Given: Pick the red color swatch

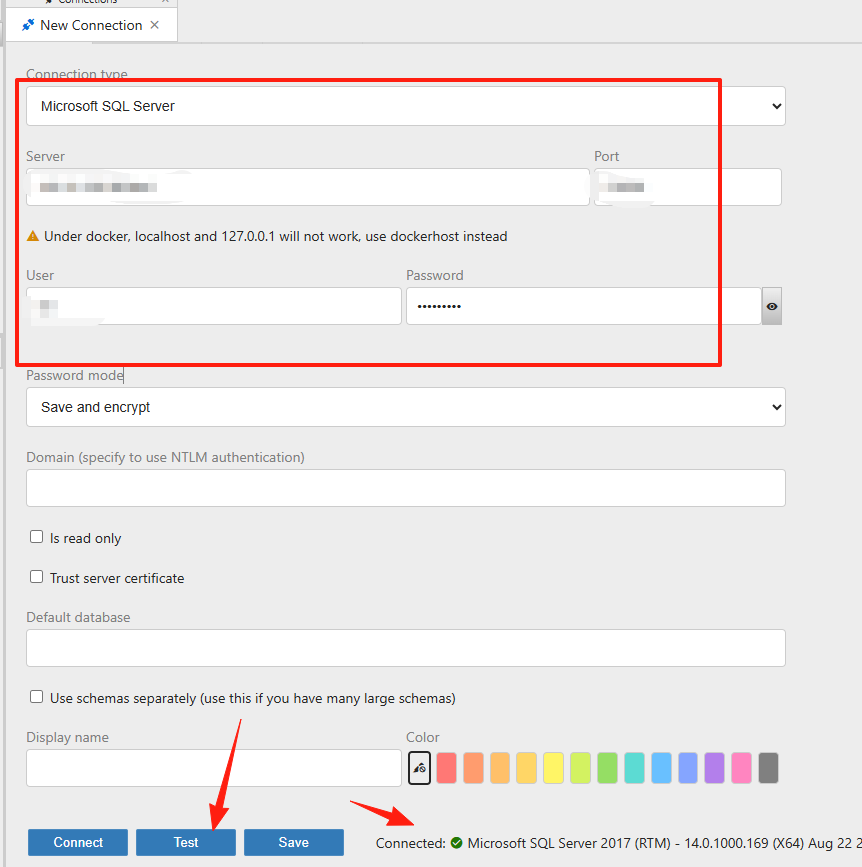Looking at the screenshot, I should tap(446, 767).
